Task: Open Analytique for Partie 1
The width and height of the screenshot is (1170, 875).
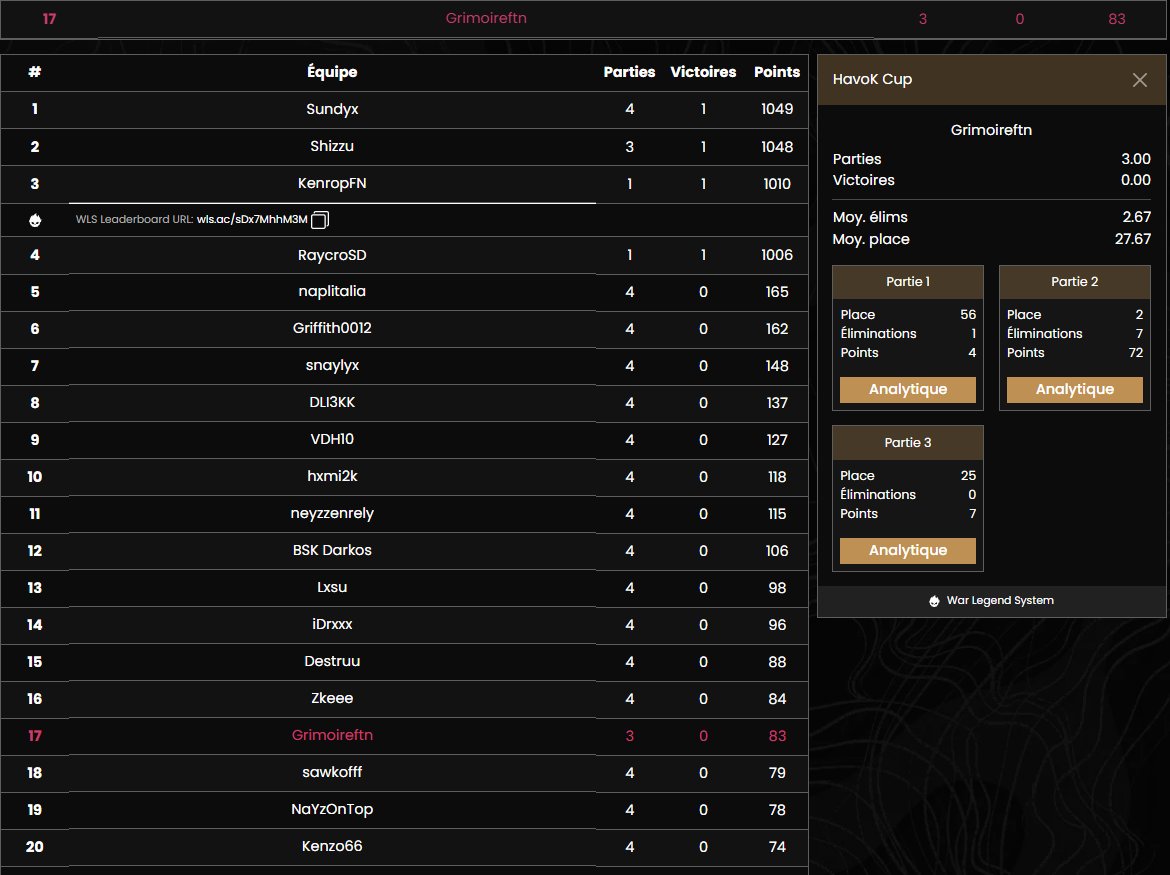Action: point(907,389)
